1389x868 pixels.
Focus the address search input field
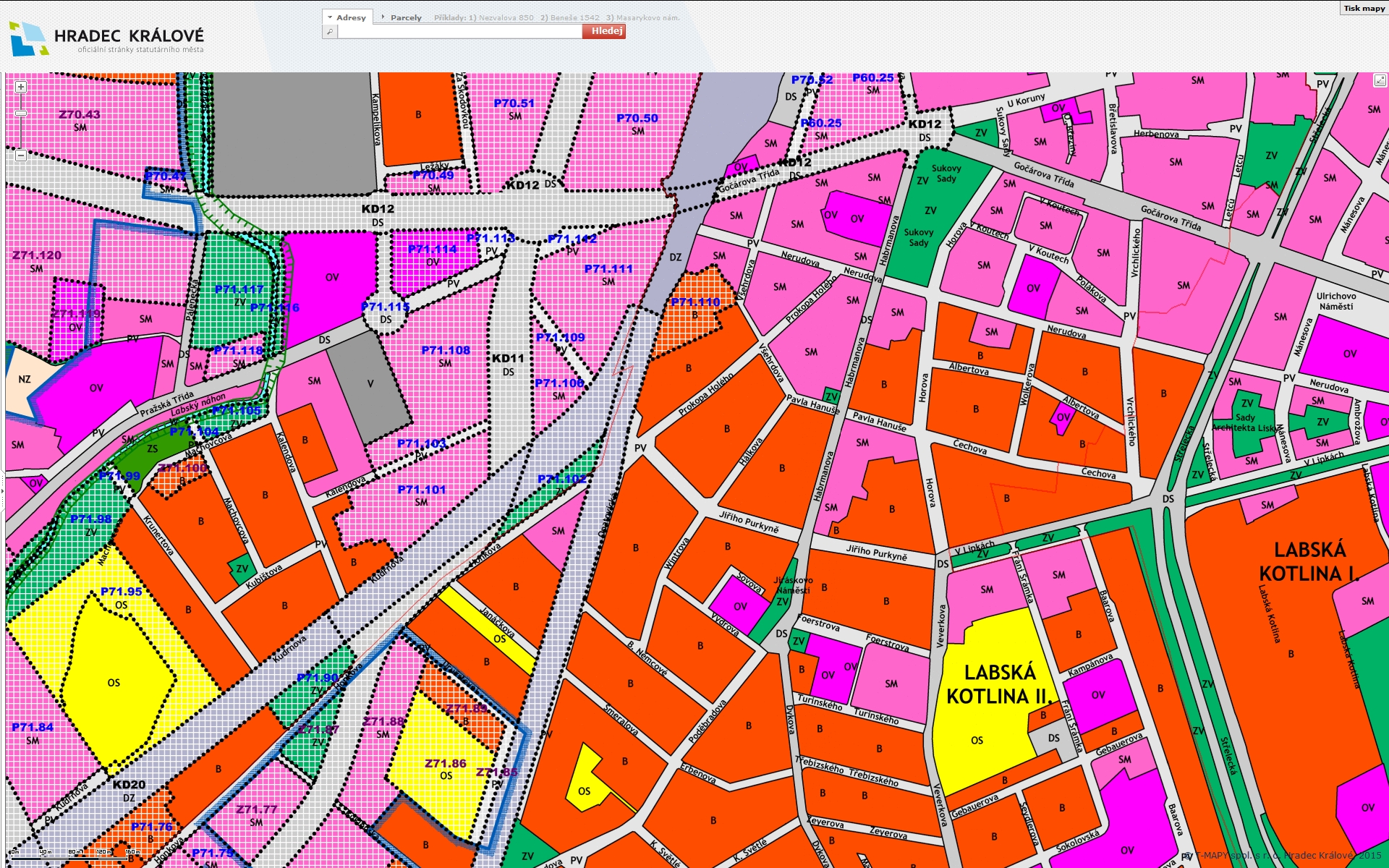[x=459, y=31]
